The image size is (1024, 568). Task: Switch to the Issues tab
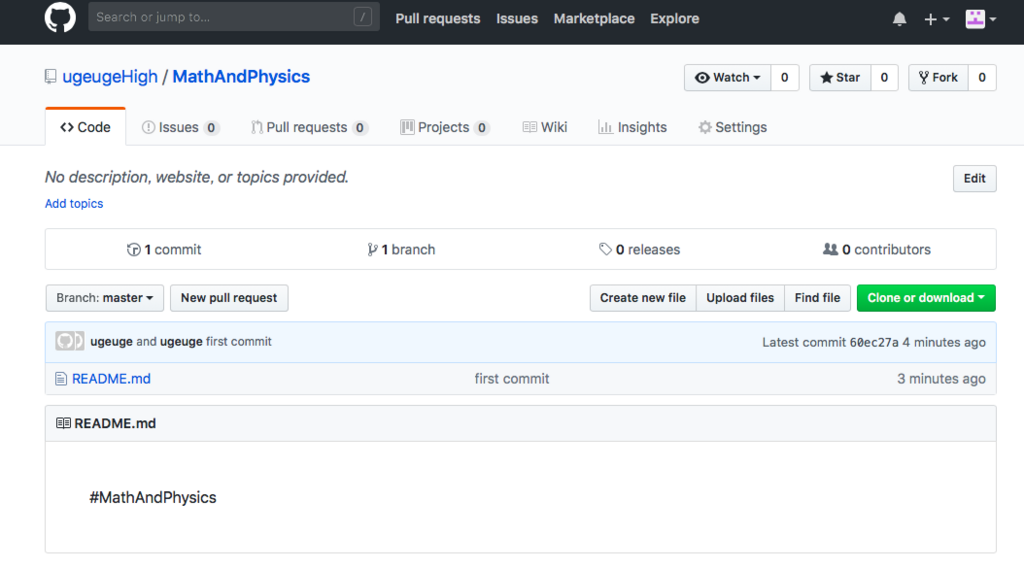point(180,127)
